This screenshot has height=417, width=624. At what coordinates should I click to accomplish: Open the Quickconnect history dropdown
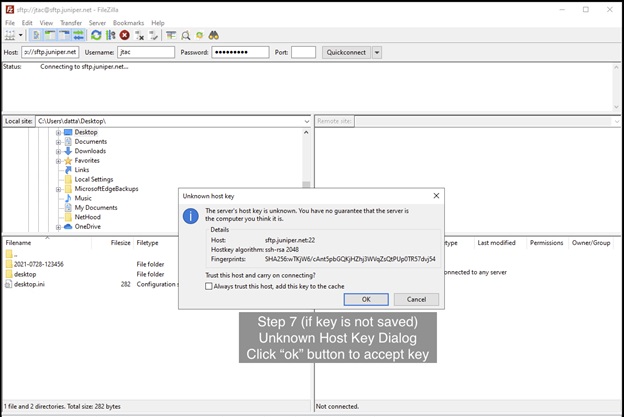pyautogui.click(x=377, y=52)
